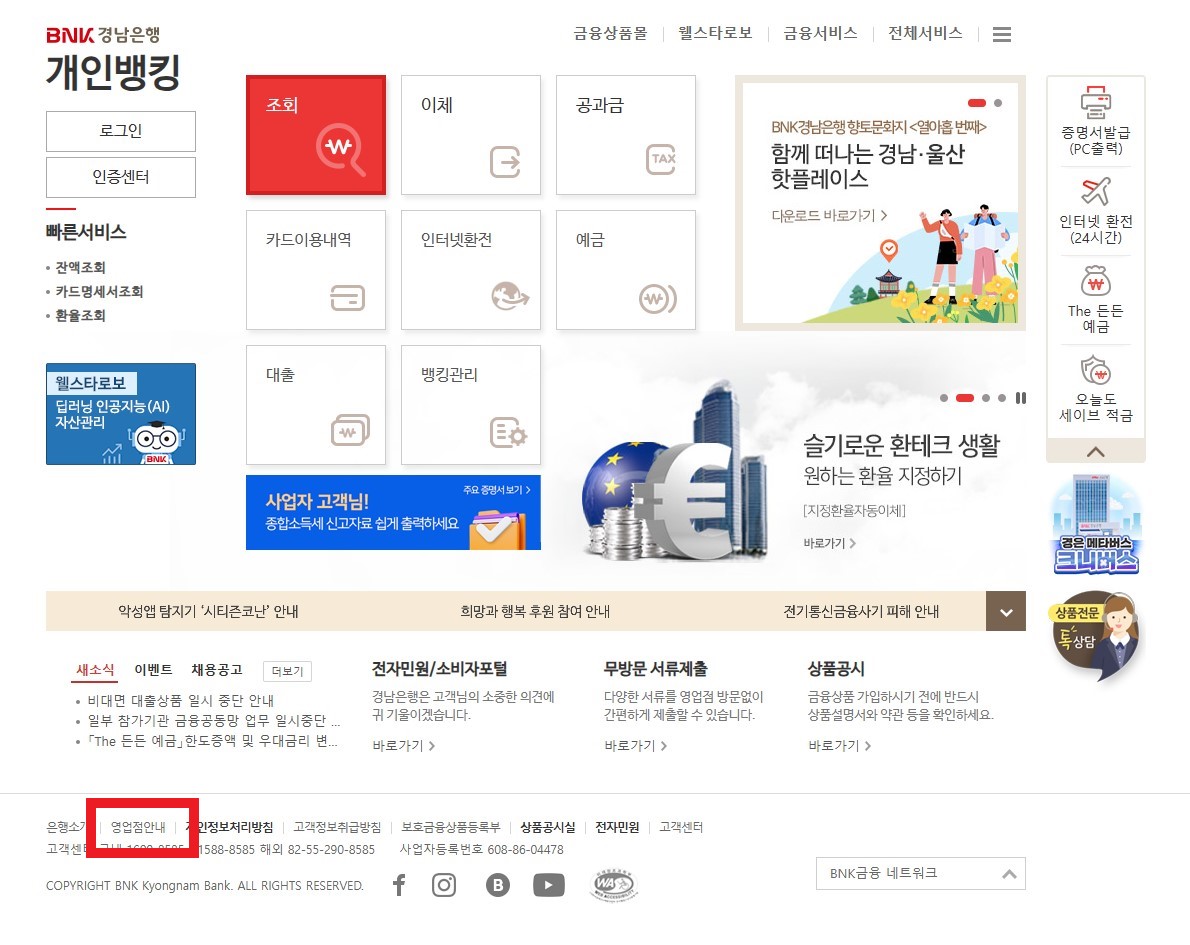
Task: Select the active red main banner dot
Action: tap(965, 398)
